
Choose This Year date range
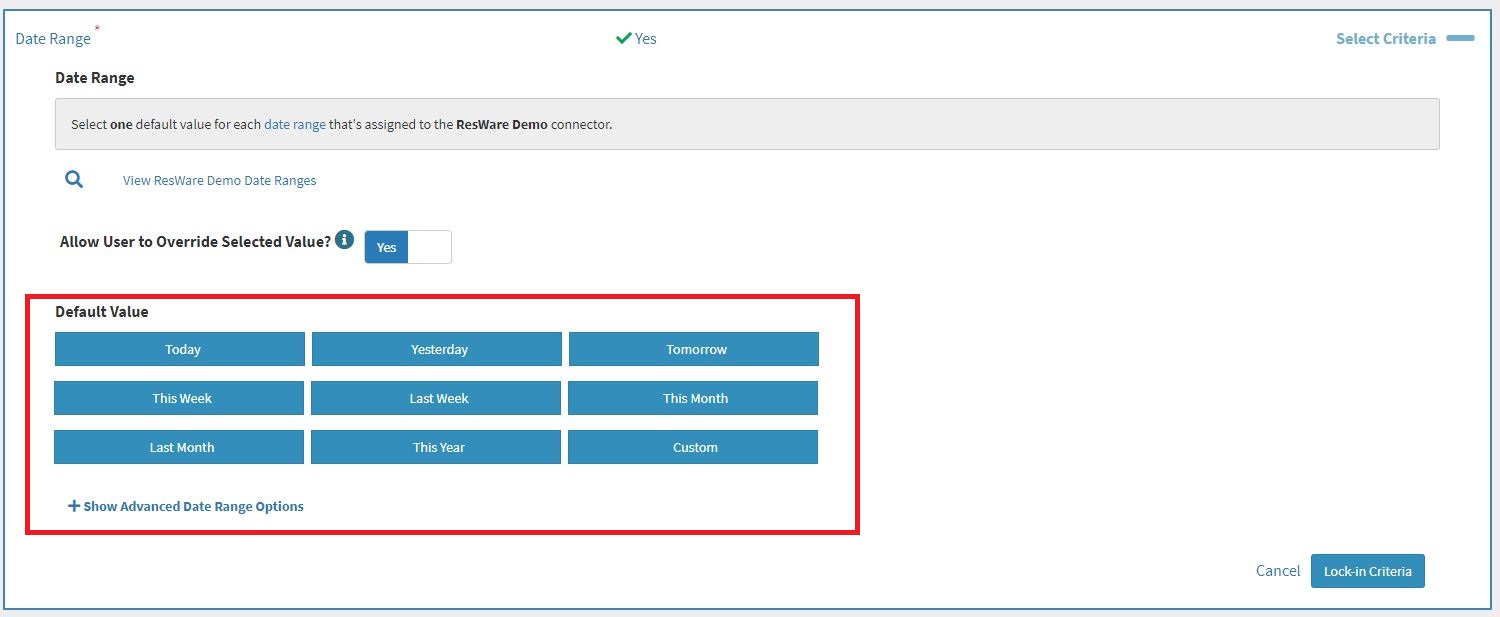pyautogui.click(x=436, y=447)
